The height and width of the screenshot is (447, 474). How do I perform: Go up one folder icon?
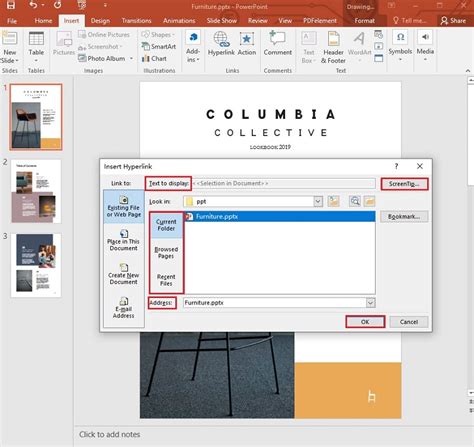click(333, 201)
